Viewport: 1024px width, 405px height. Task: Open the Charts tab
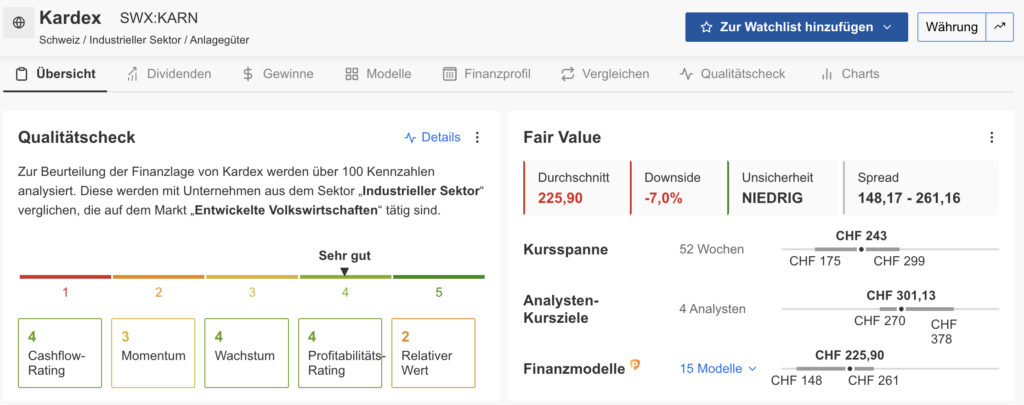[849, 74]
